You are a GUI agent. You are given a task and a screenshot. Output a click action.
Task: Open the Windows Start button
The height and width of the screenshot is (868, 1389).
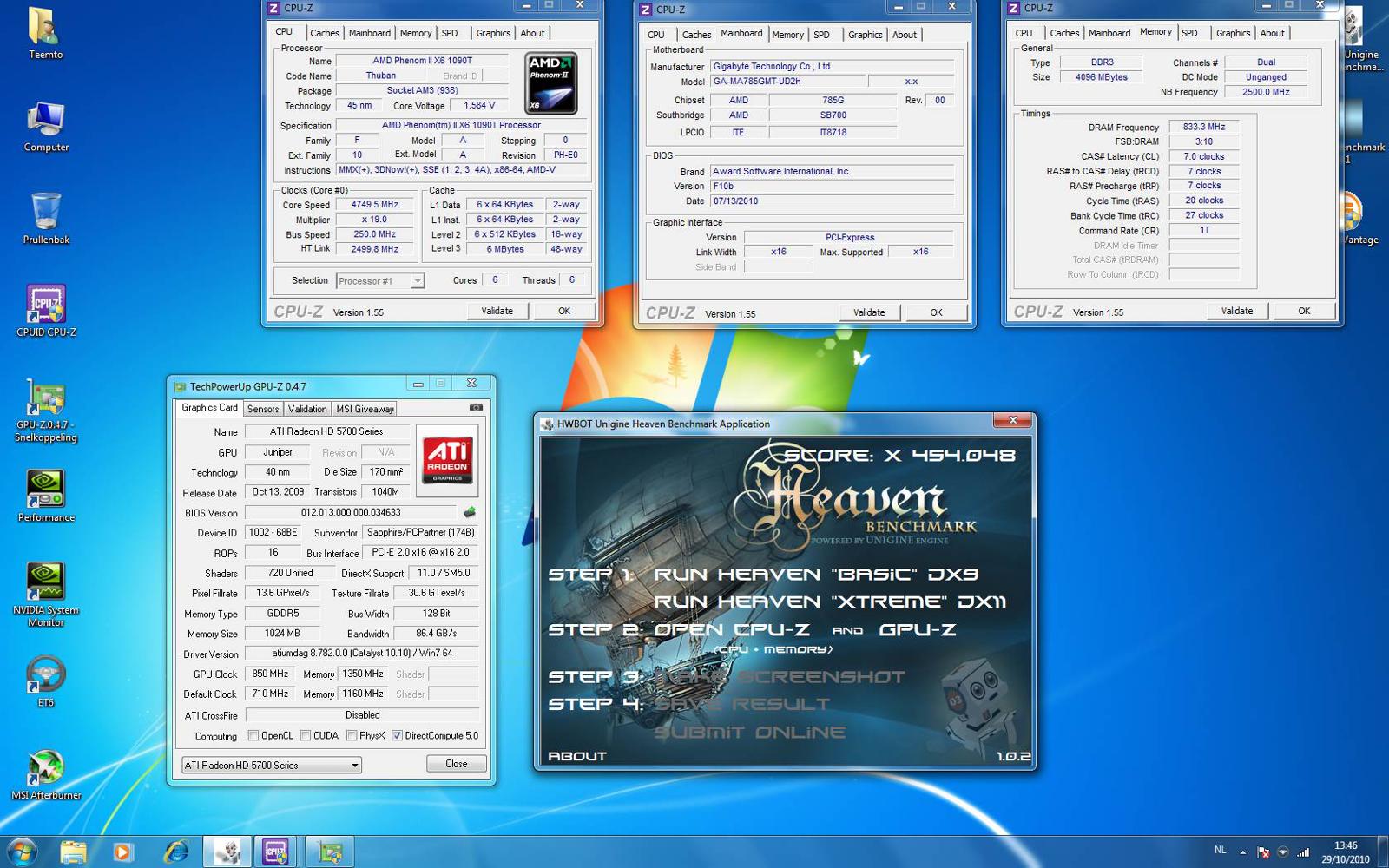pos(21,852)
